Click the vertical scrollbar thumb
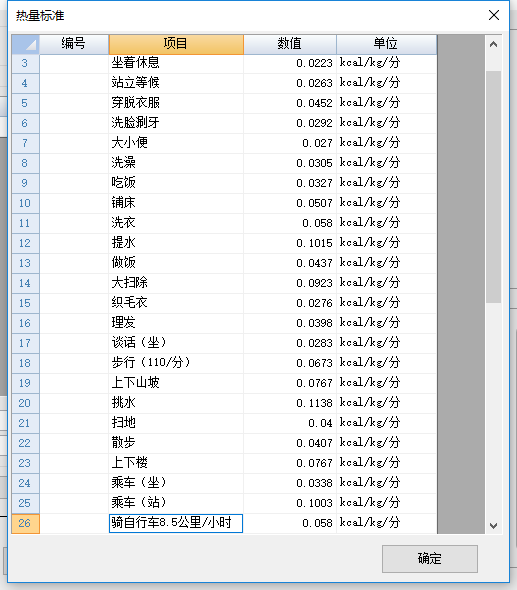 point(493,187)
